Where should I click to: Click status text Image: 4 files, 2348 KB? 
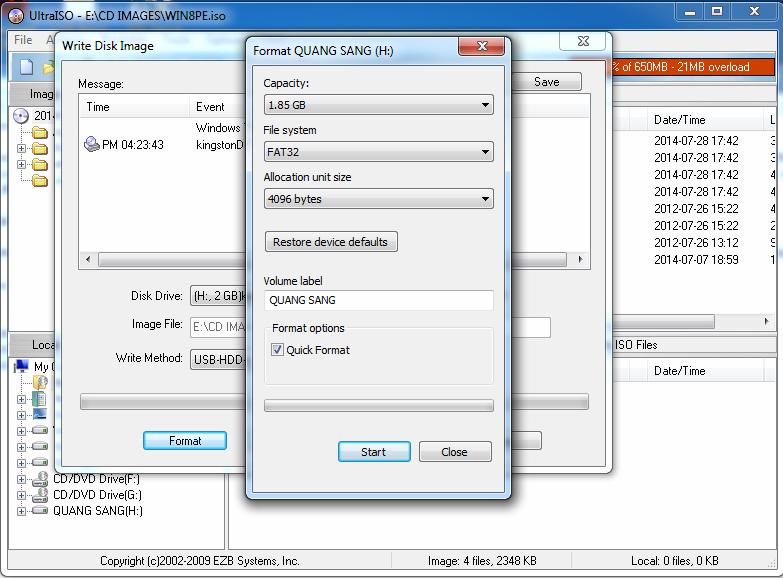tap(482, 561)
